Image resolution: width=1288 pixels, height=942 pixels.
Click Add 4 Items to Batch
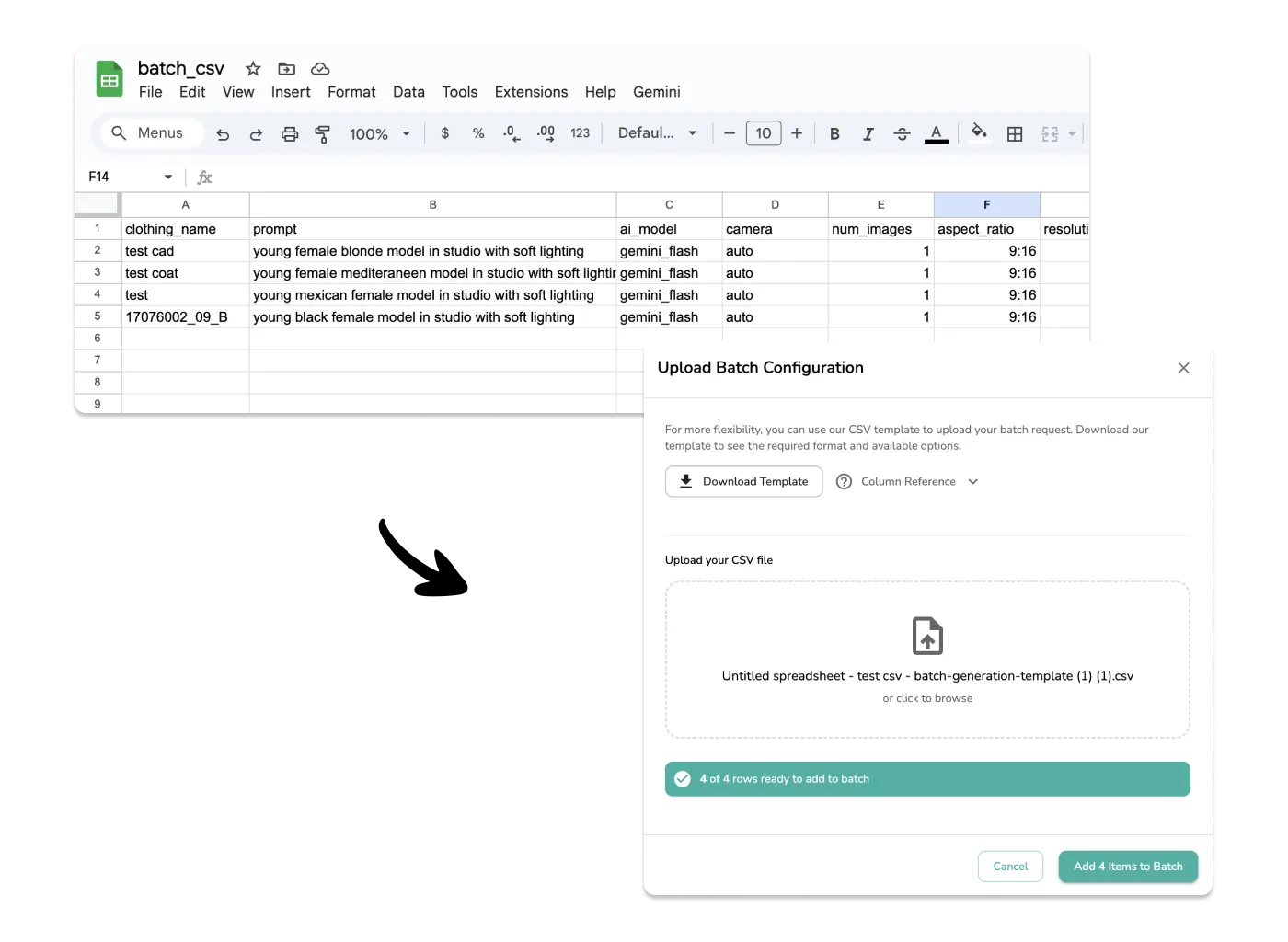[1128, 866]
